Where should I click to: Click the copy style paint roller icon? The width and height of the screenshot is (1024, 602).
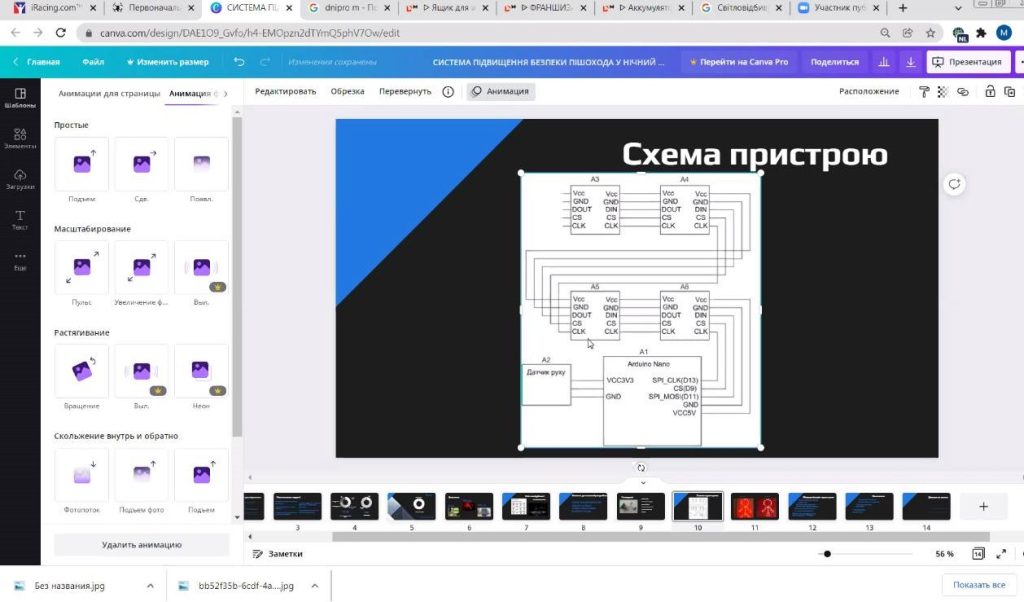pyautogui.click(x=923, y=92)
